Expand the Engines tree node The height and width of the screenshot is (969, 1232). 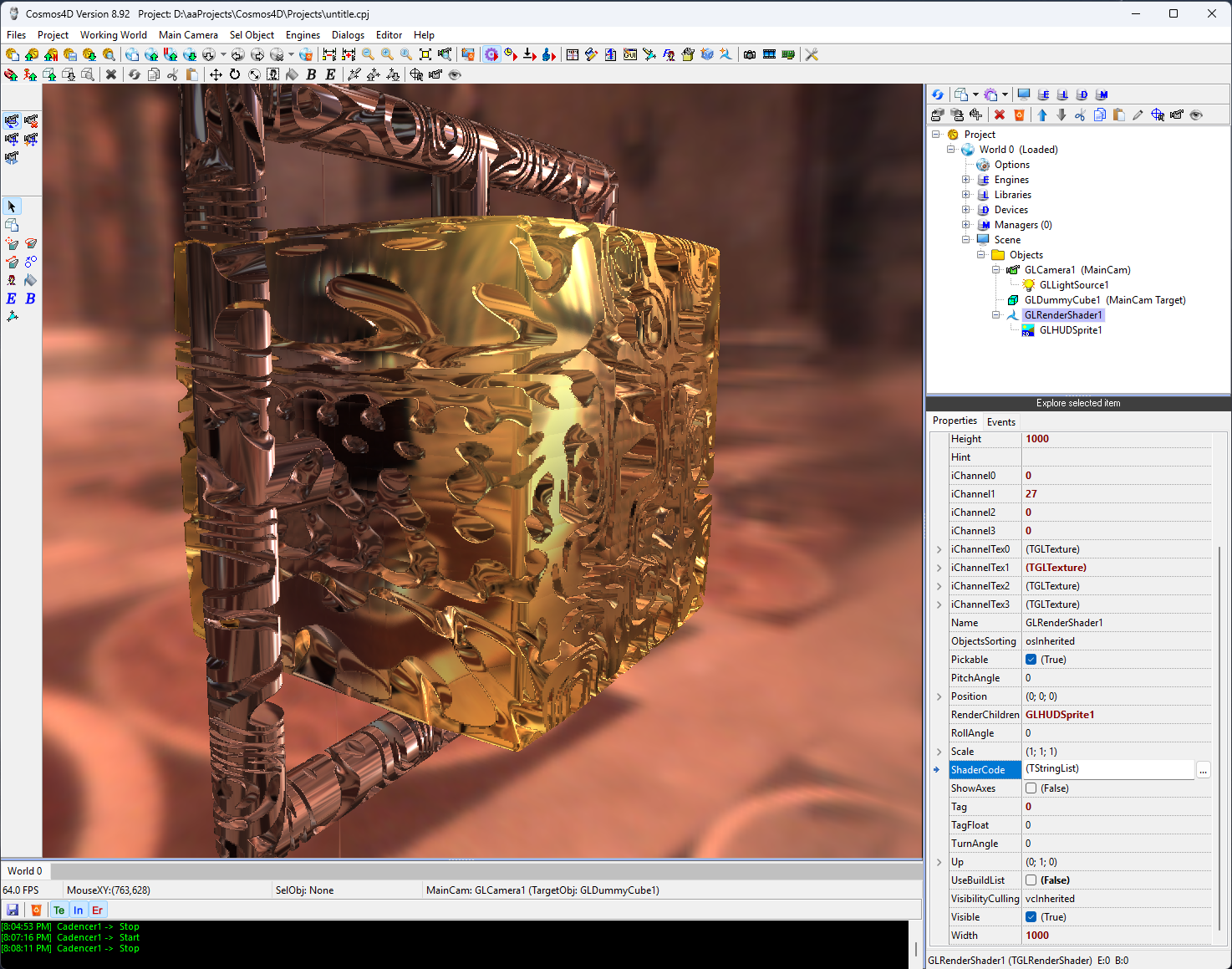pos(966,180)
